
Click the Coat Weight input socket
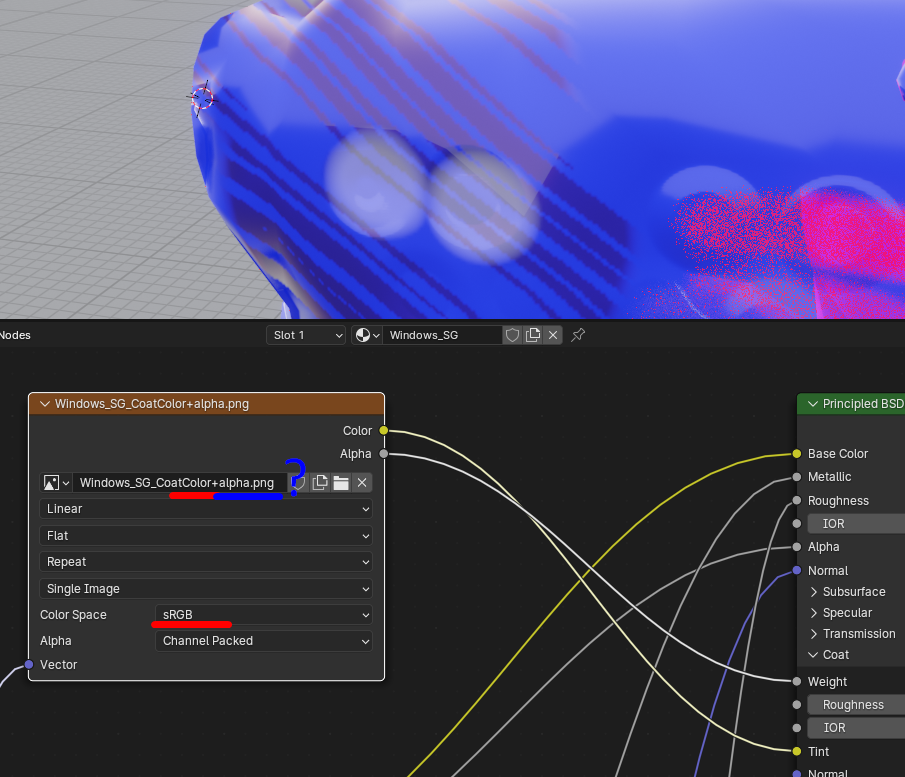pos(797,682)
